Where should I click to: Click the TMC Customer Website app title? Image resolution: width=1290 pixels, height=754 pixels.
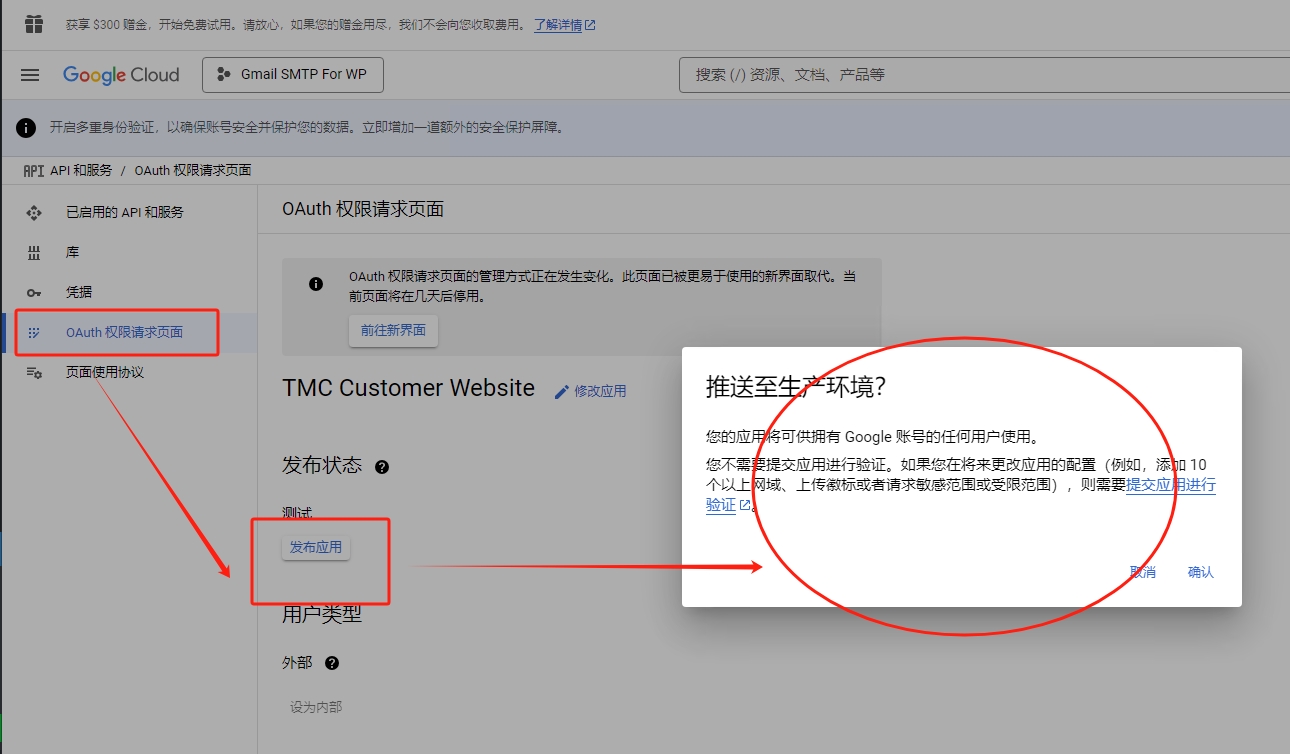[408, 388]
